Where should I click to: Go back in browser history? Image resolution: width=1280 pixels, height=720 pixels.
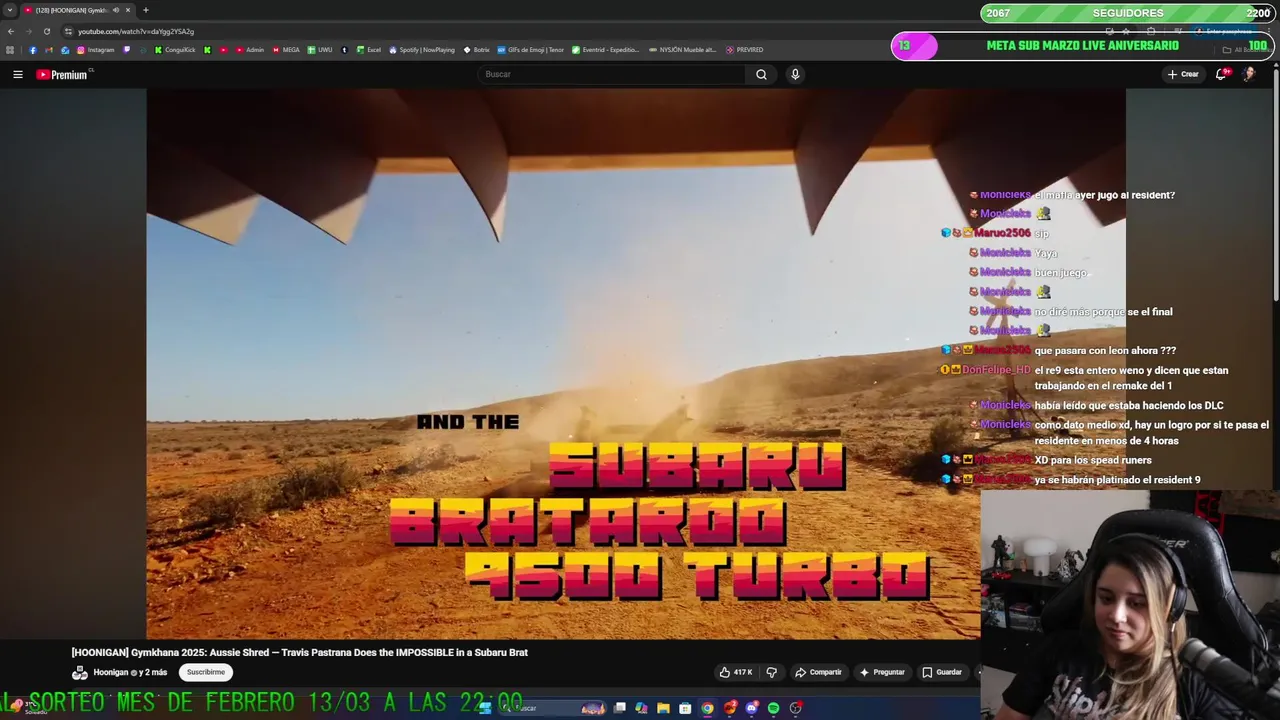tap(11, 31)
